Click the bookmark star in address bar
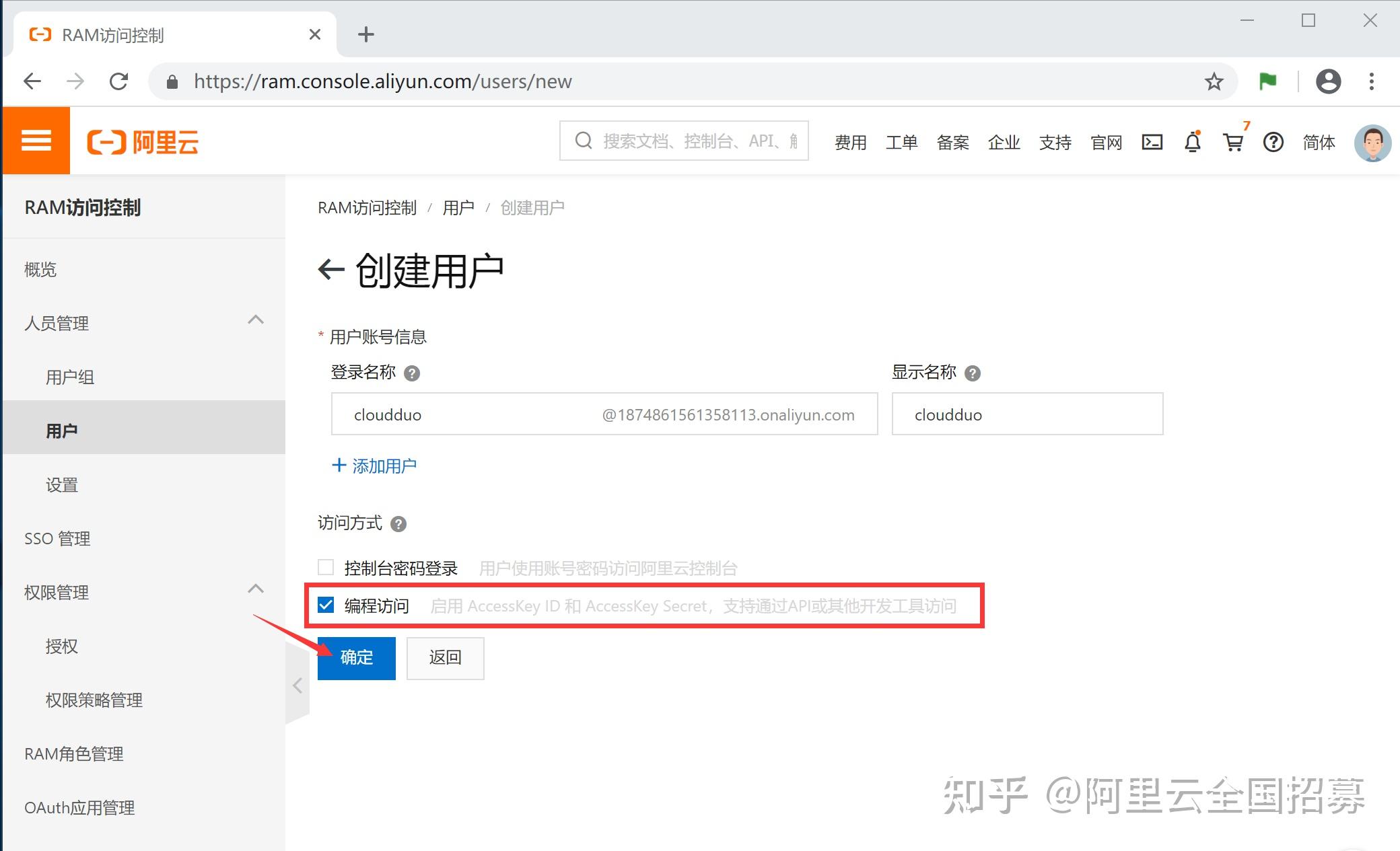Viewport: 1400px width, 851px height. coord(1214,81)
